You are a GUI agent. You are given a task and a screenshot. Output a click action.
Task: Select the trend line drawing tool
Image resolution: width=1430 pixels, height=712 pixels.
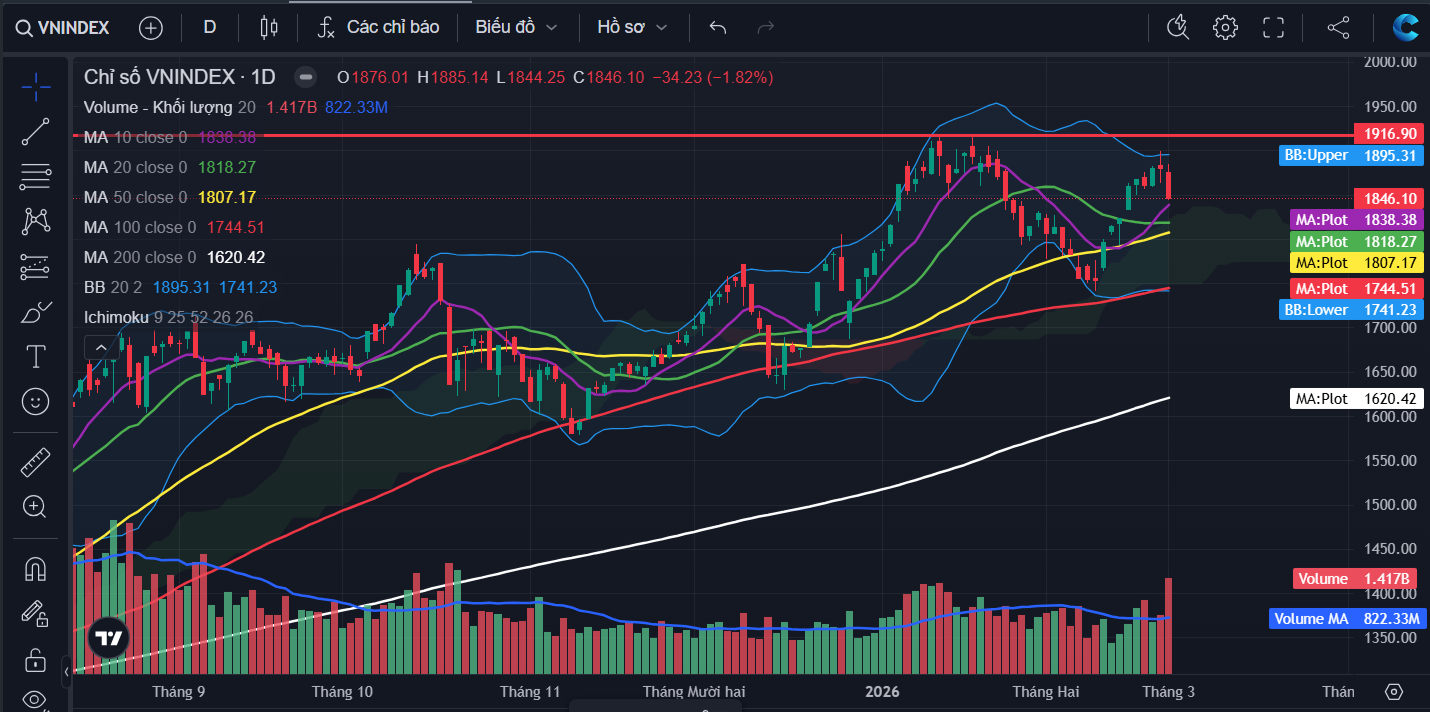36,132
